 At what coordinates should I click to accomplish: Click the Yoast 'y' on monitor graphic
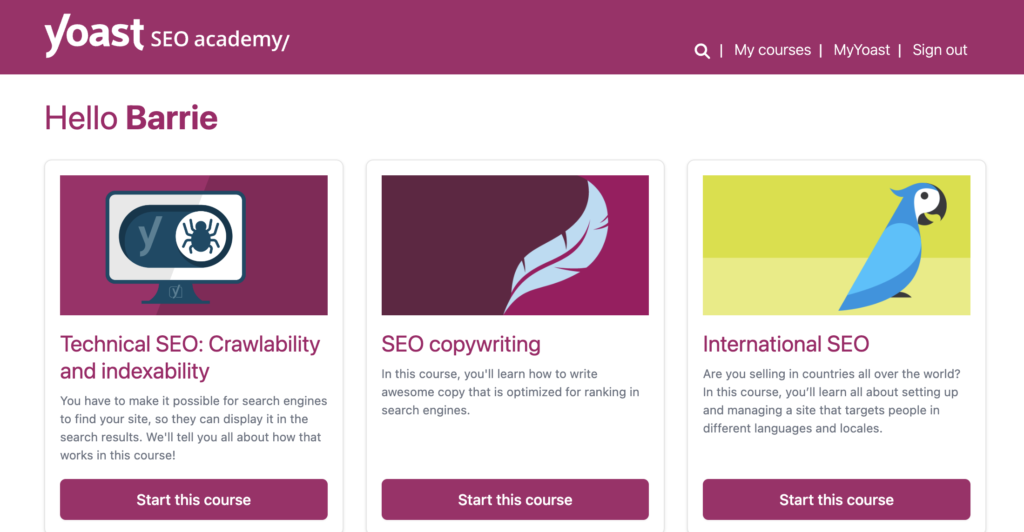(x=152, y=237)
